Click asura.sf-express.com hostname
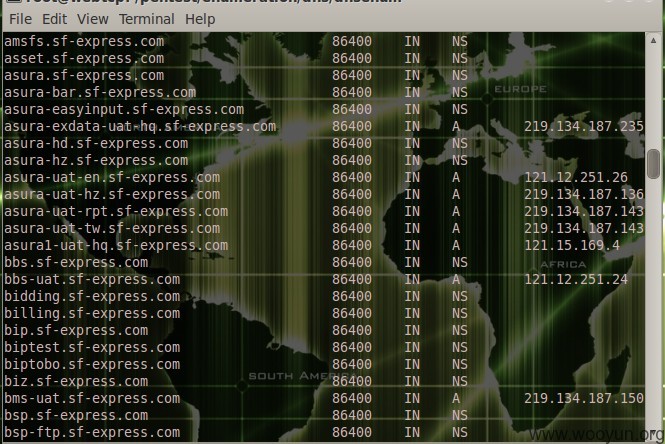Viewport: 665px width, 444px height. pyautogui.click(x=84, y=75)
